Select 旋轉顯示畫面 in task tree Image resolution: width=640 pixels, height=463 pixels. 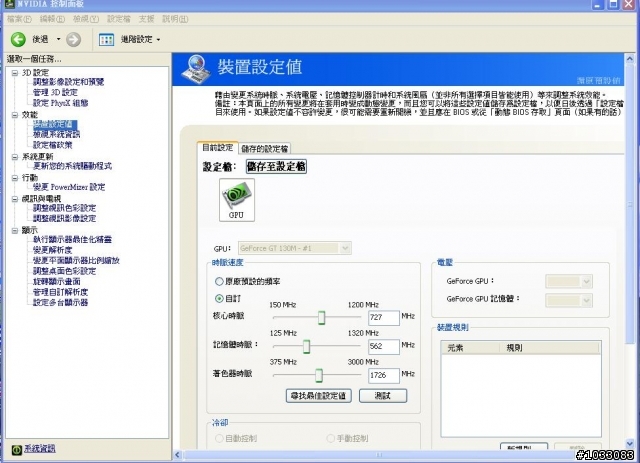tap(56, 281)
